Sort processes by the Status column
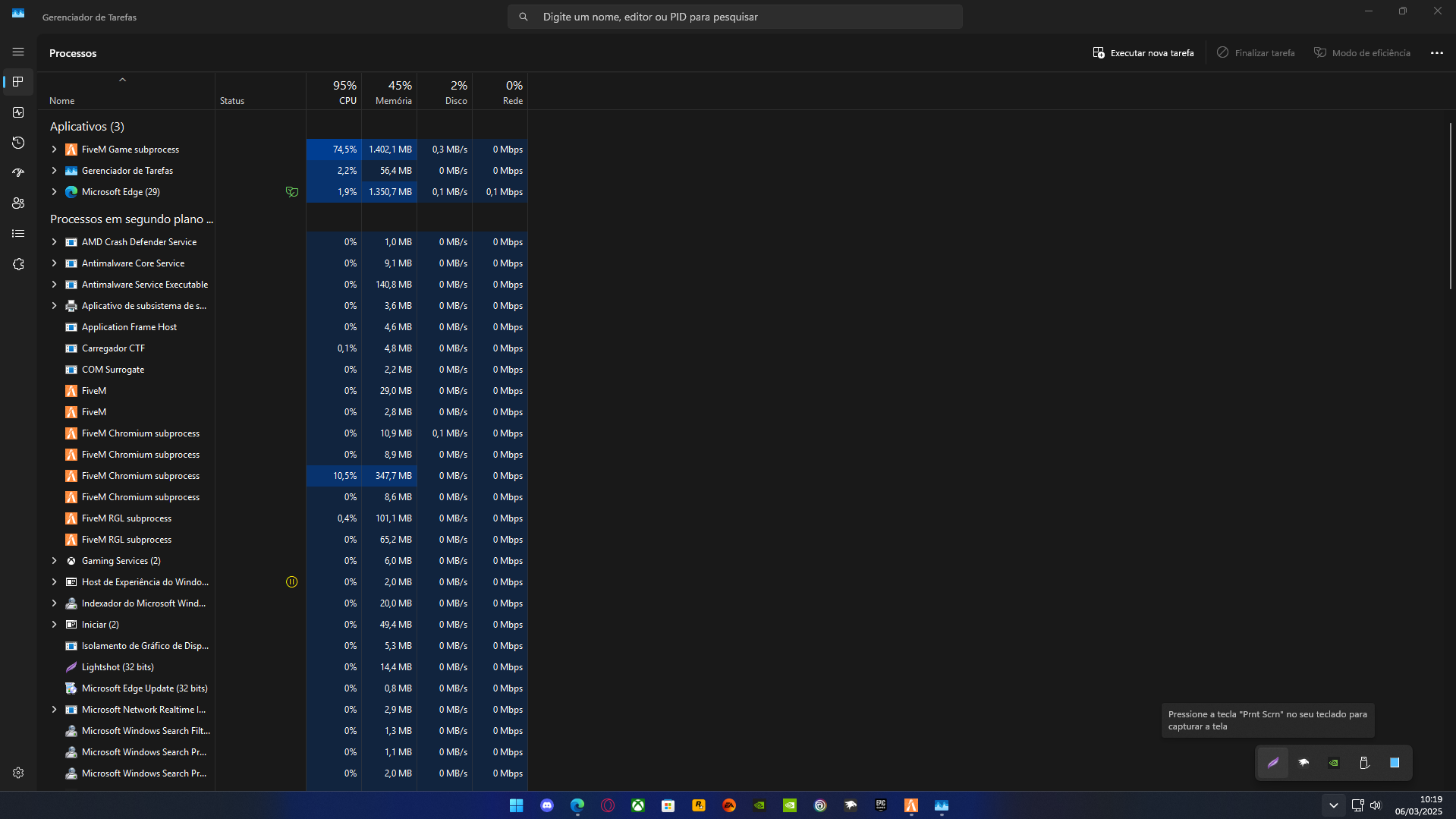Viewport: 1456px width, 819px height. (260, 92)
